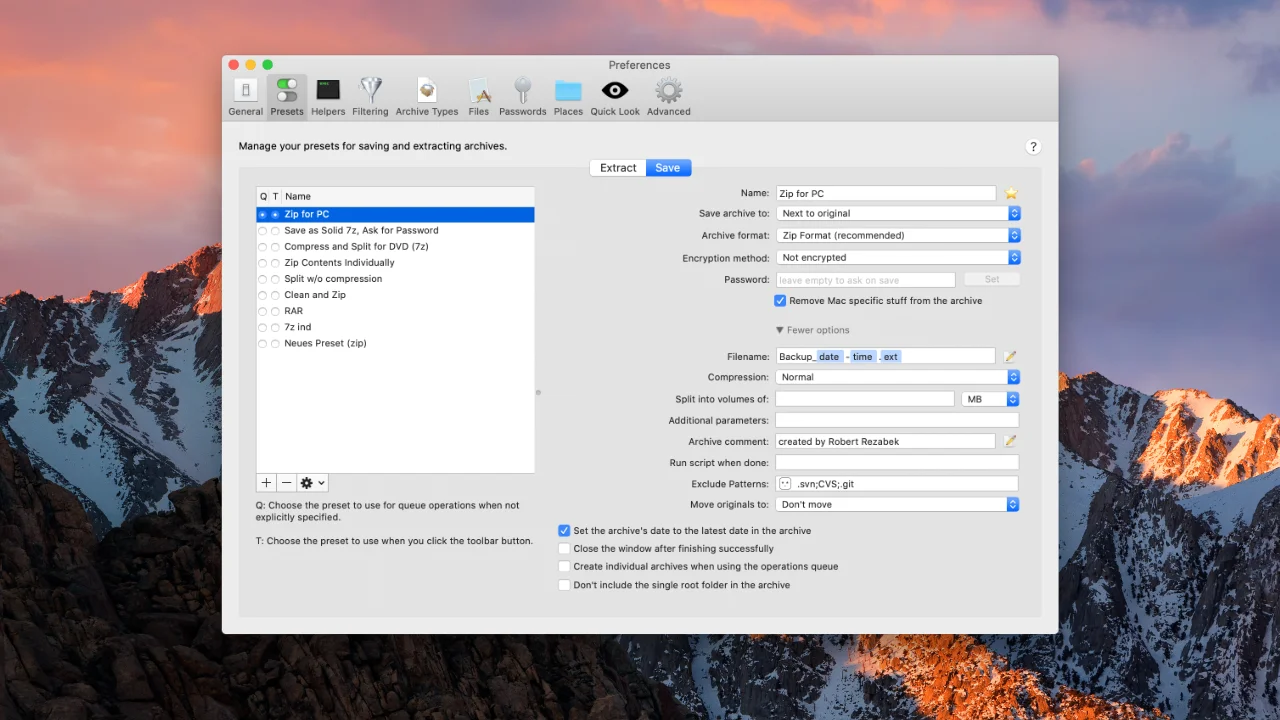Select T radio for Save as Solid 7z
The width and height of the screenshot is (1280, 720).
coord(275,231)
